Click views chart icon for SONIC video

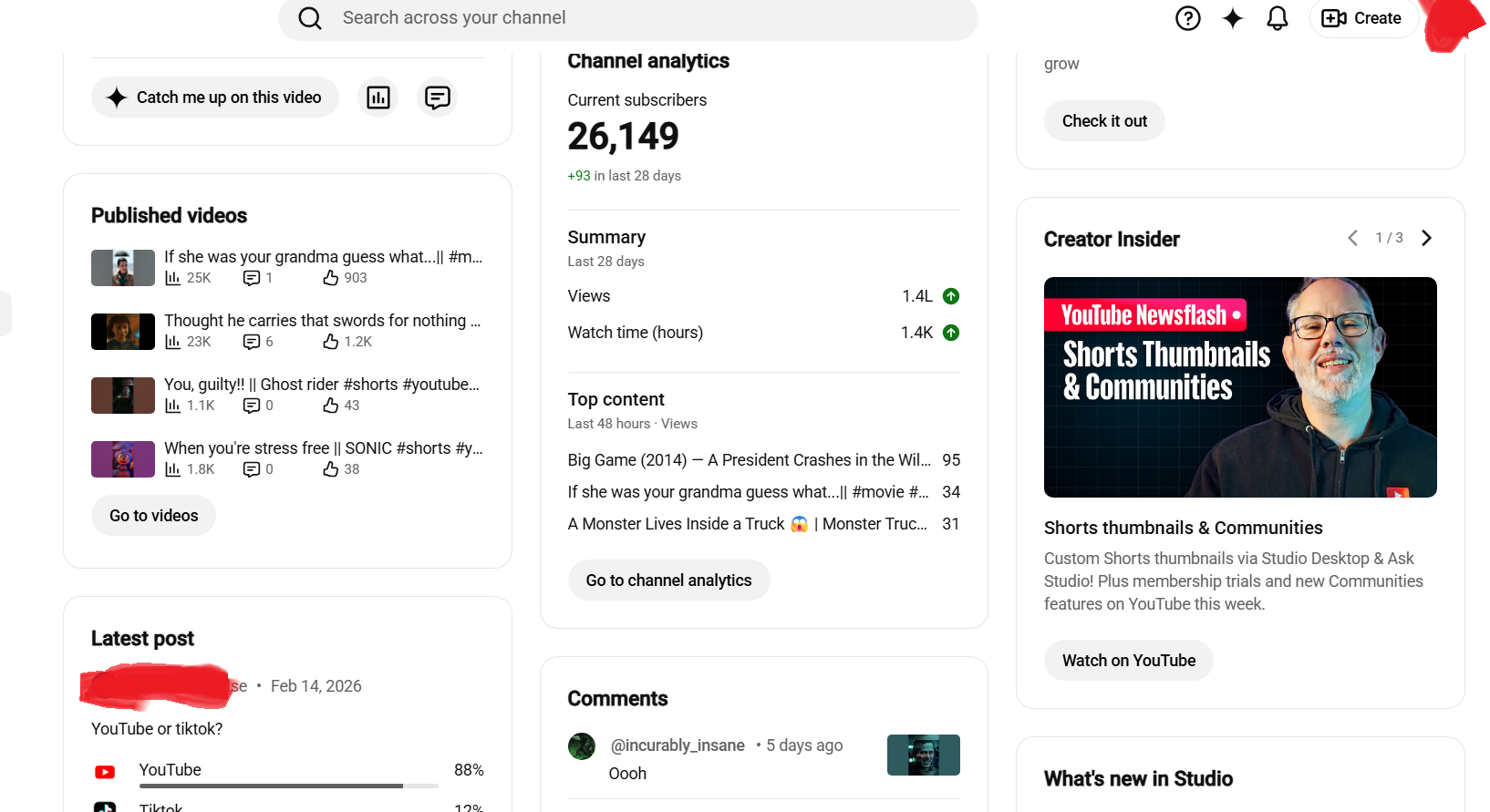coord(172,469)
